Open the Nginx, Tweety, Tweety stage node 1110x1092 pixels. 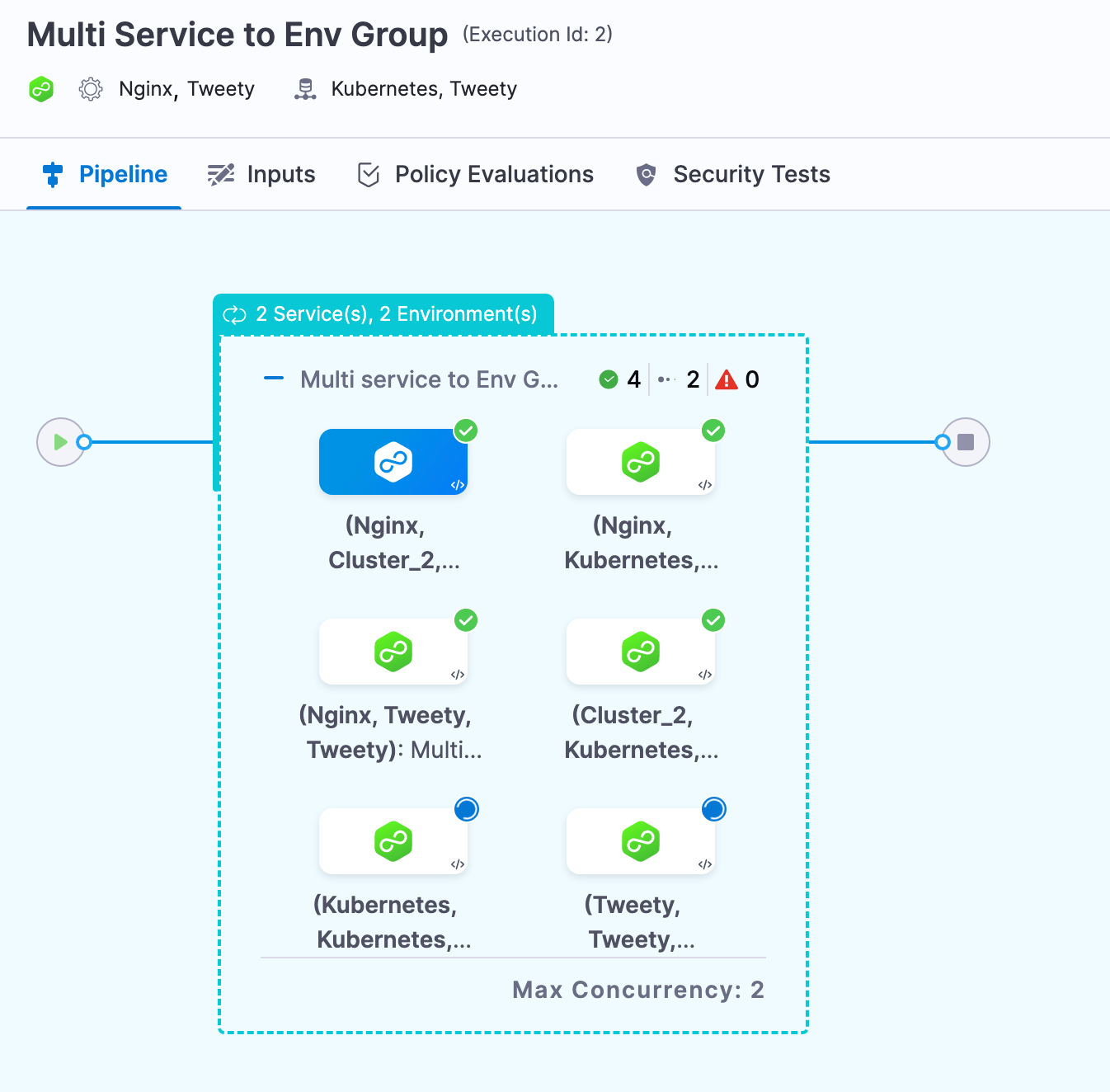click(x=393, y=652)
